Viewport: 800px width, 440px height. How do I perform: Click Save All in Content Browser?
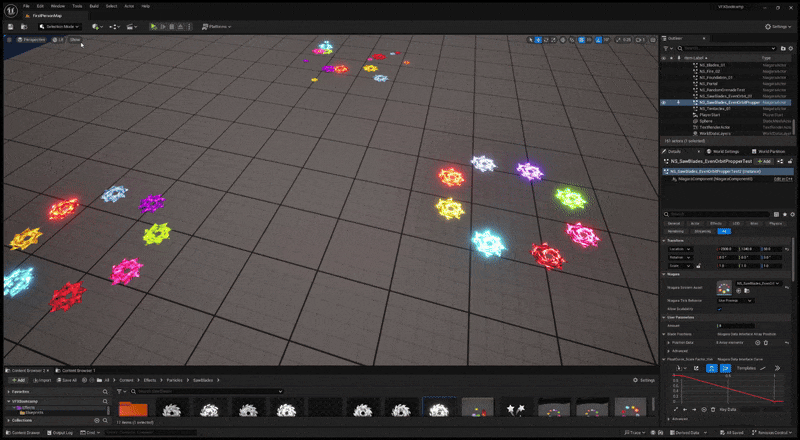(67, 380)
